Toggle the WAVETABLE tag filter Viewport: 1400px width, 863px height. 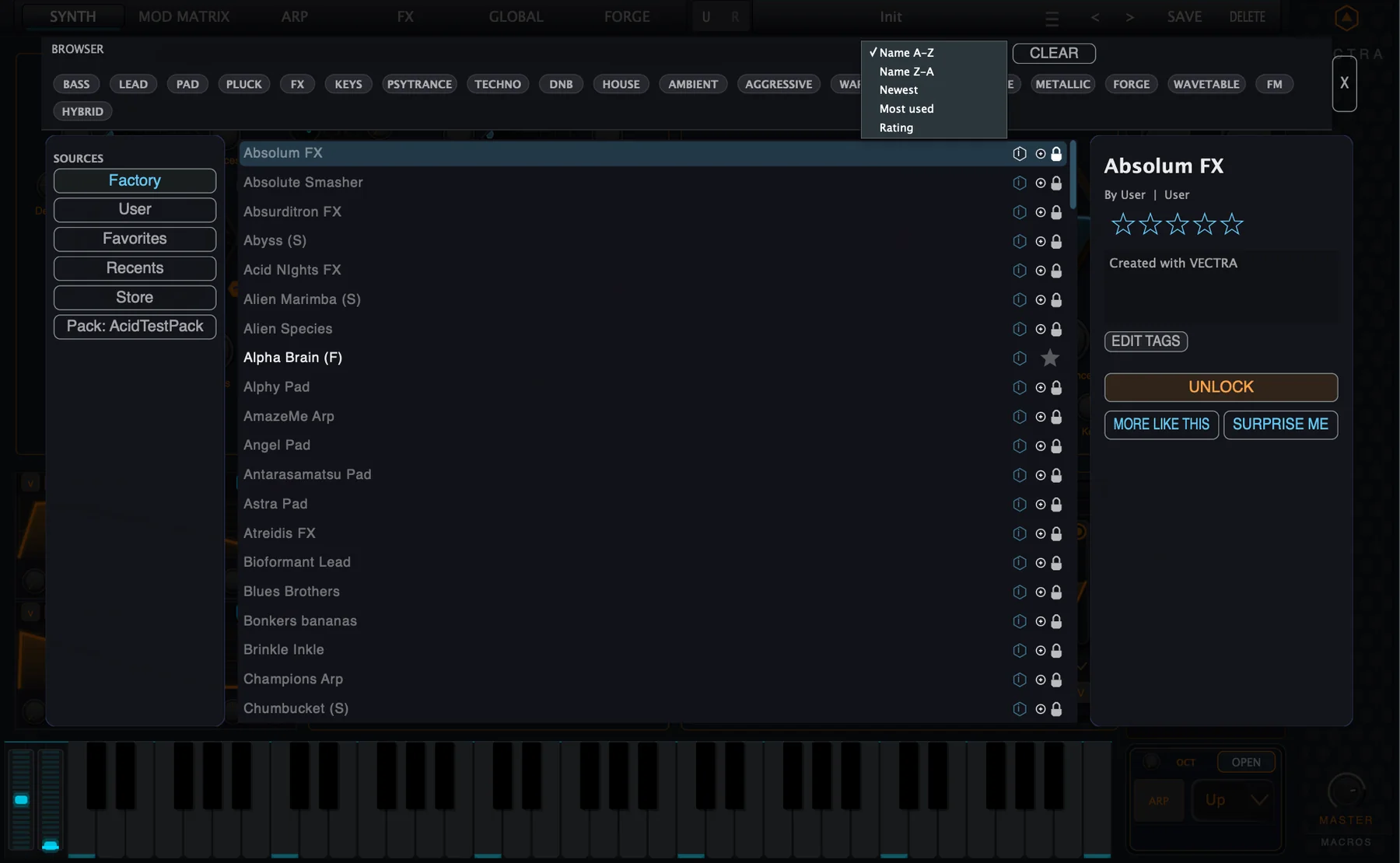pos(1206,84)
